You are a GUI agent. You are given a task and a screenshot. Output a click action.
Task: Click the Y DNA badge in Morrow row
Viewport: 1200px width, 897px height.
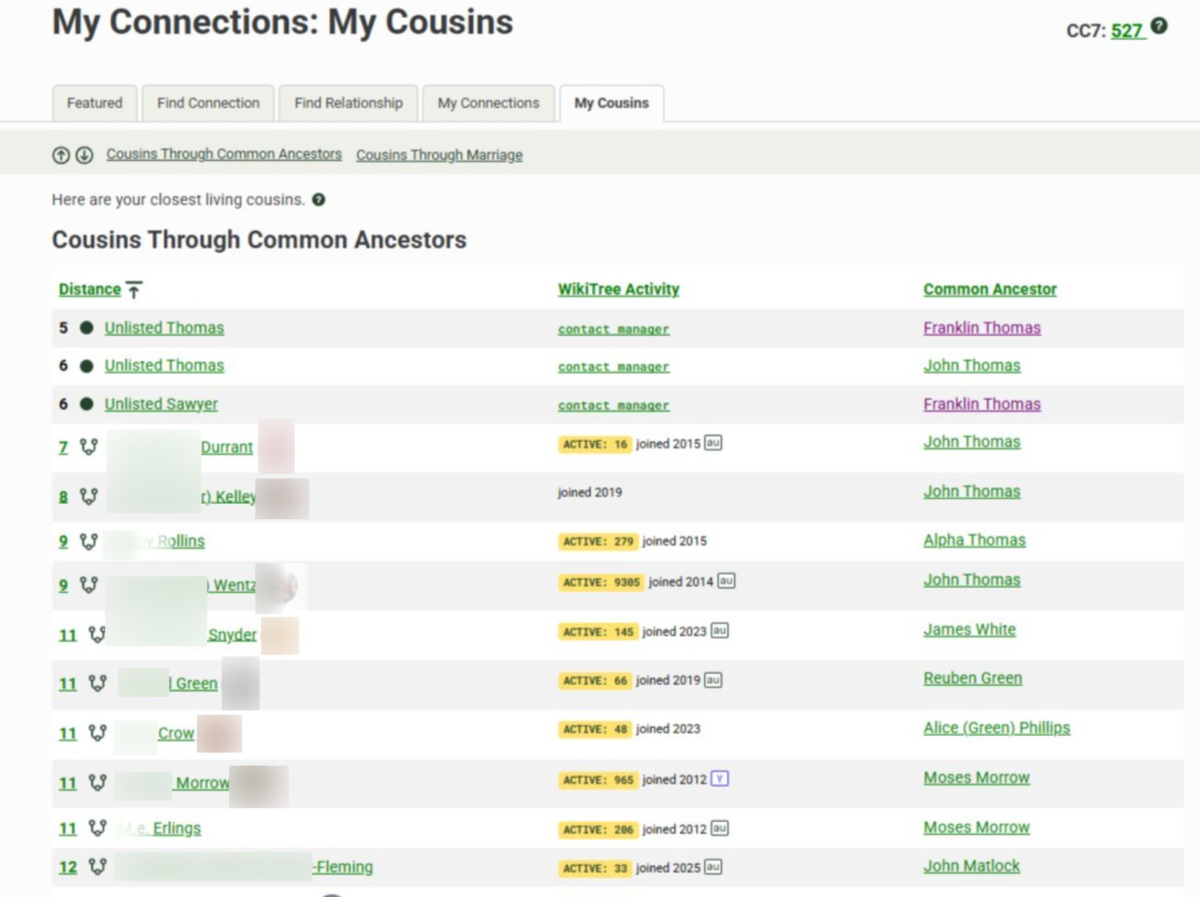tap(720, 778)
